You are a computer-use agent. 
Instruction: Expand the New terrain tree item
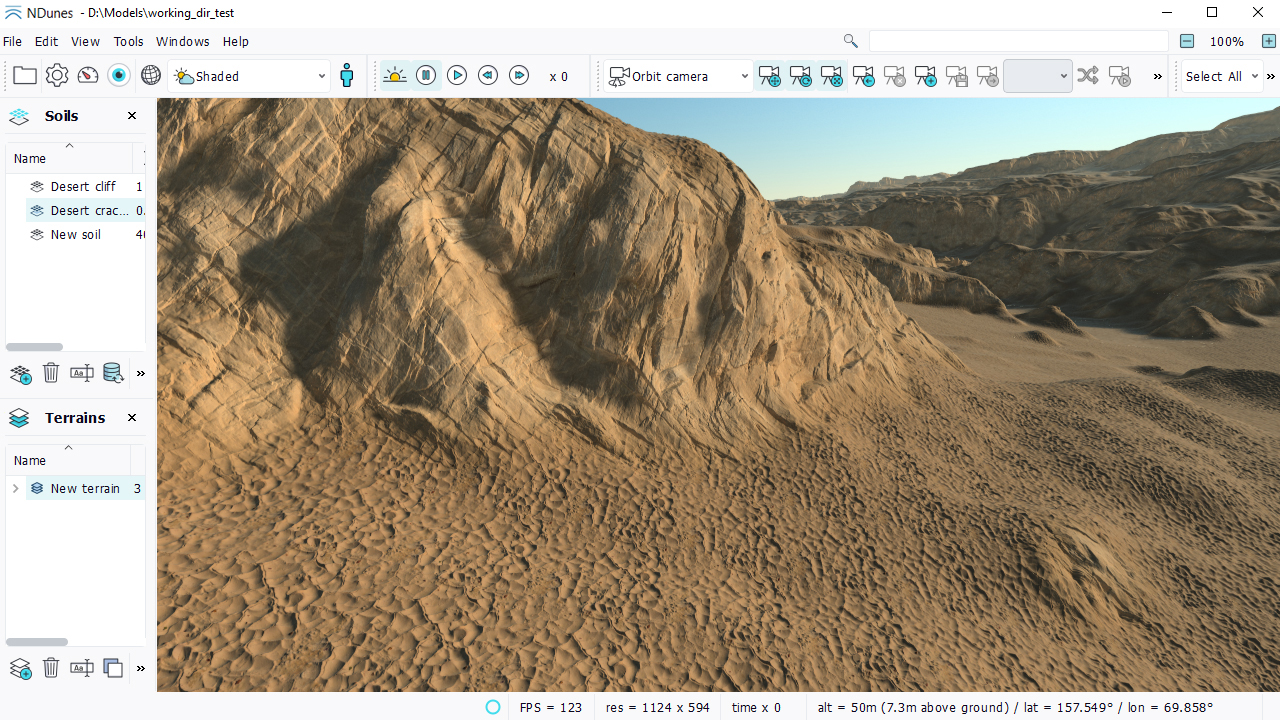click(x=15, y=489)
